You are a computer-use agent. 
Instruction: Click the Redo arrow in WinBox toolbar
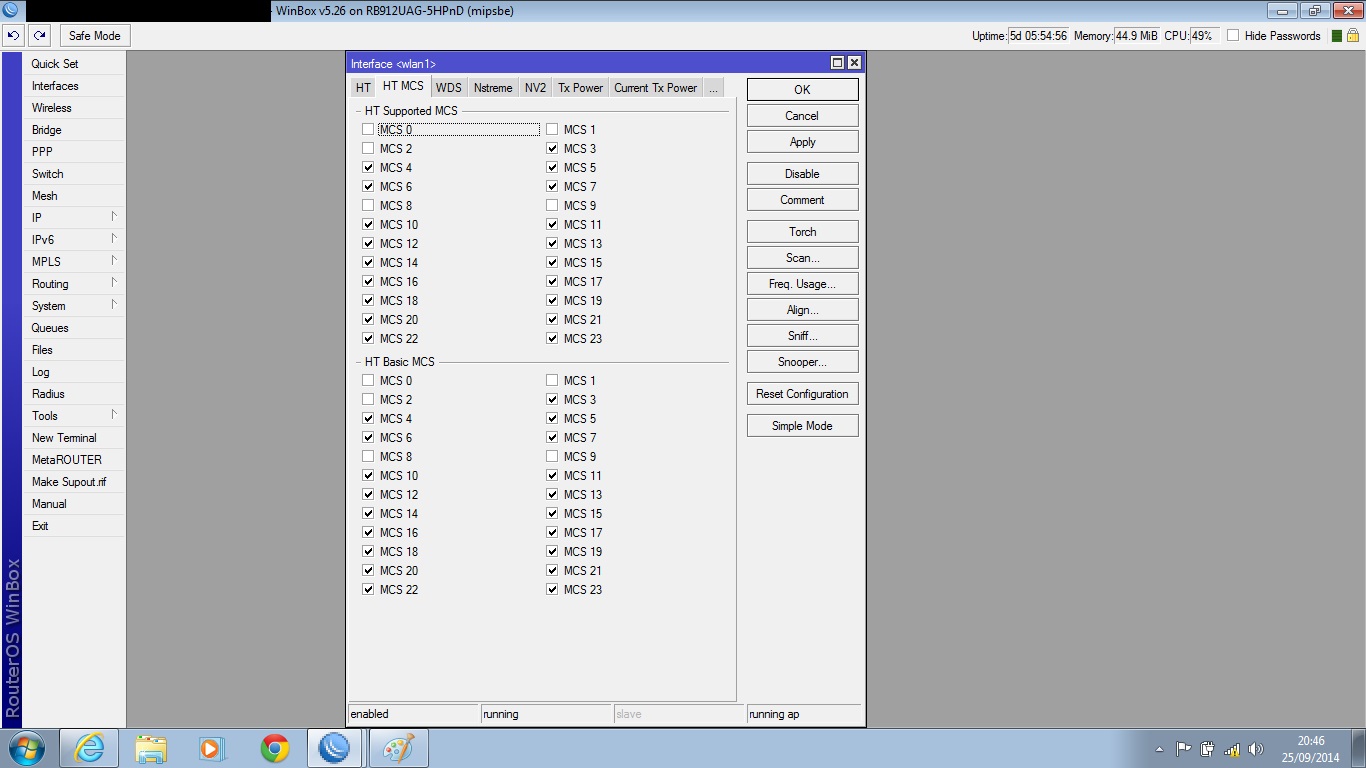(39, 35)
